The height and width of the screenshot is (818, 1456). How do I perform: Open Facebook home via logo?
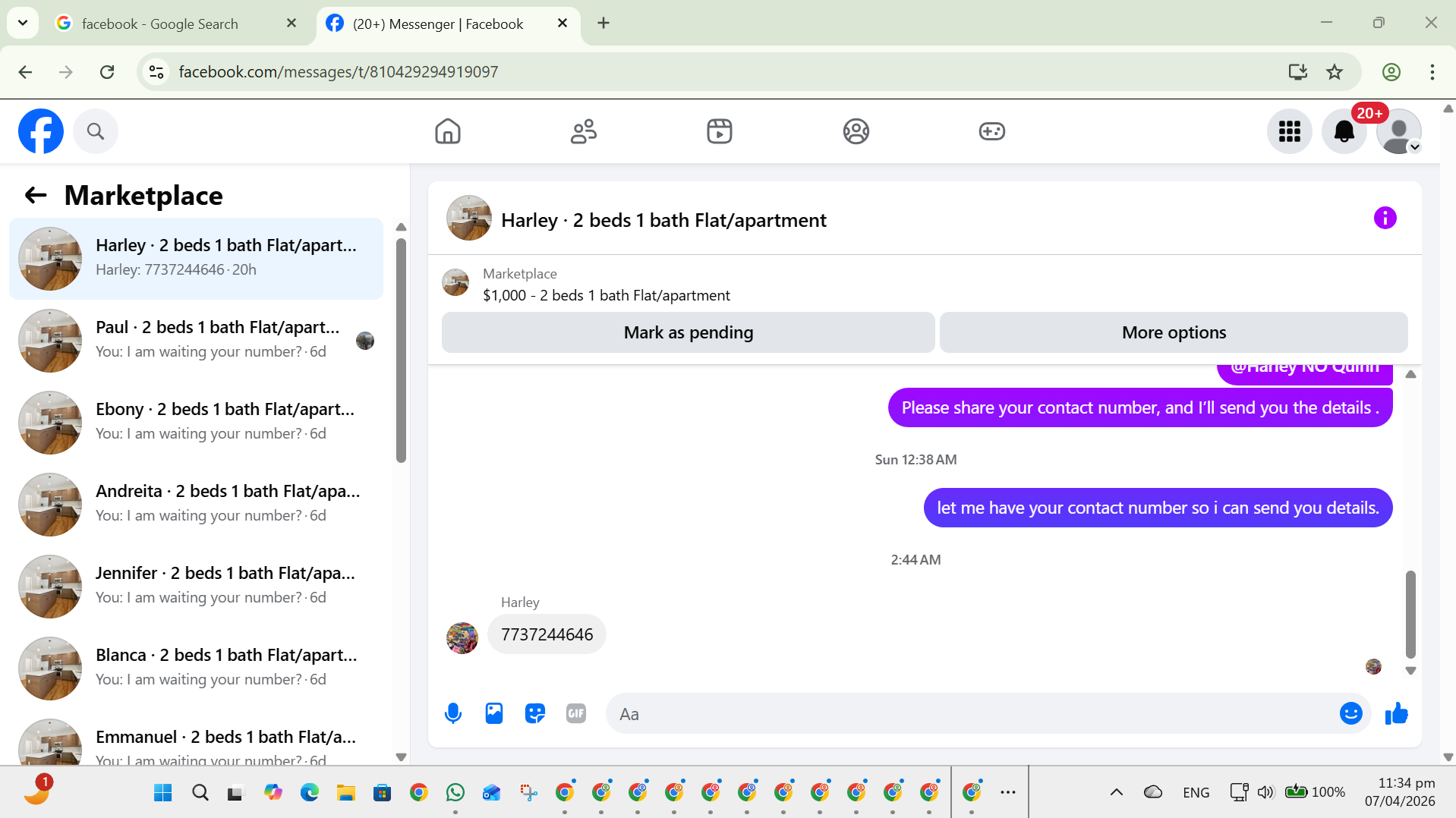(41, 131)
